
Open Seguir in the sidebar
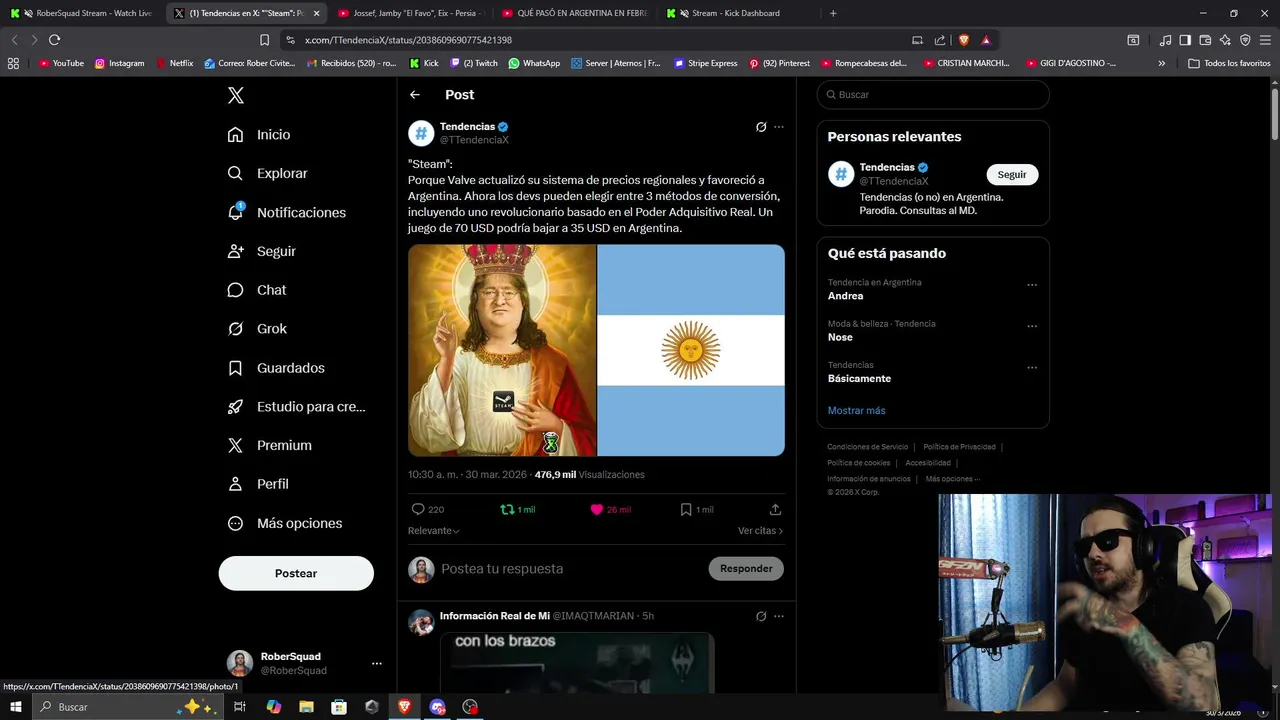coord(261,251)
